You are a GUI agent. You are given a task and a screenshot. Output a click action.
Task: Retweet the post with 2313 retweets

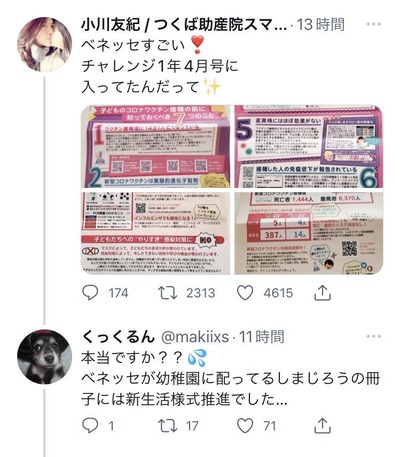pyautogui.click(x=167, y=293)
